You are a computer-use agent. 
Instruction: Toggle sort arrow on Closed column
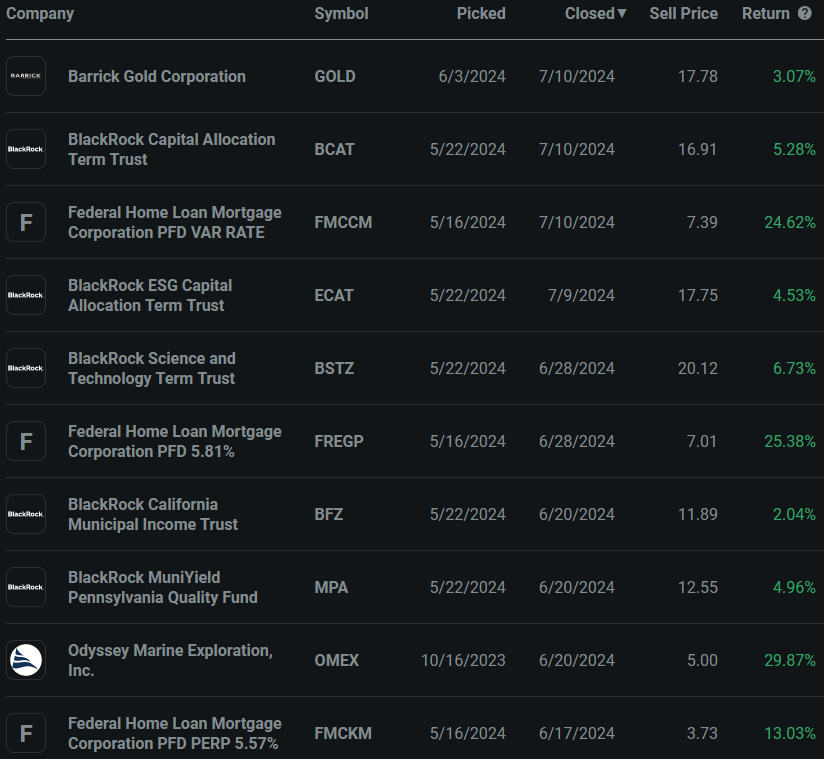tap(622, 14)
